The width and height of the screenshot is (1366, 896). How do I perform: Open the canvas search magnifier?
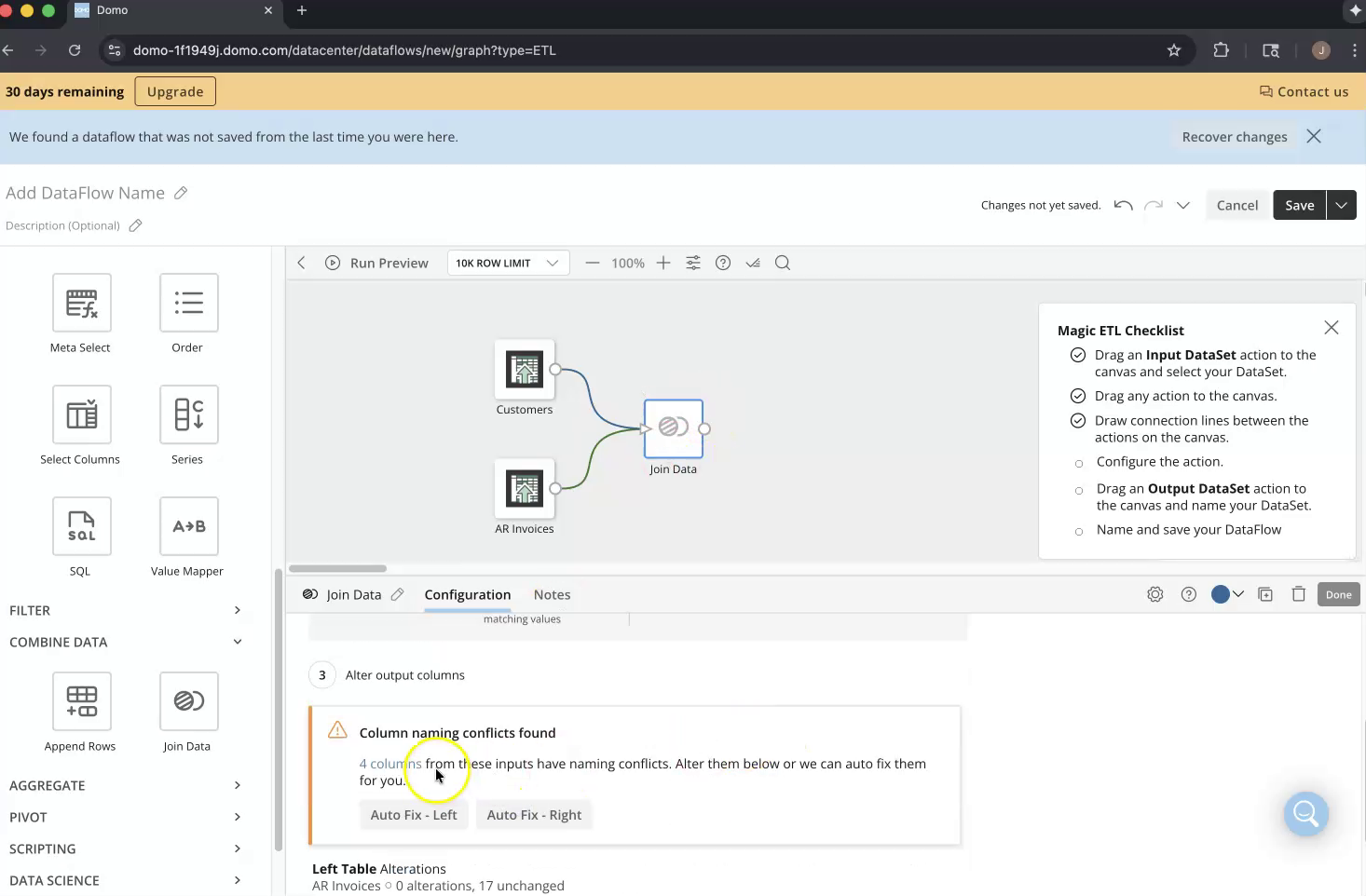click(783, 263)
